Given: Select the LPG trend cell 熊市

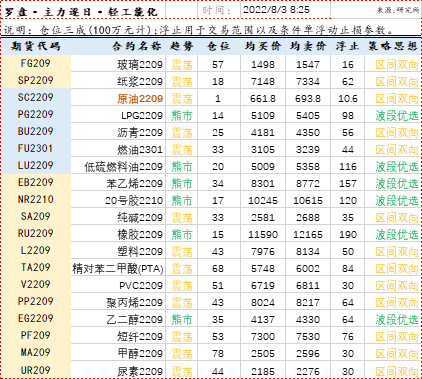Looking at the screenshot, I should pyautogui.click(x=182, y=116).
